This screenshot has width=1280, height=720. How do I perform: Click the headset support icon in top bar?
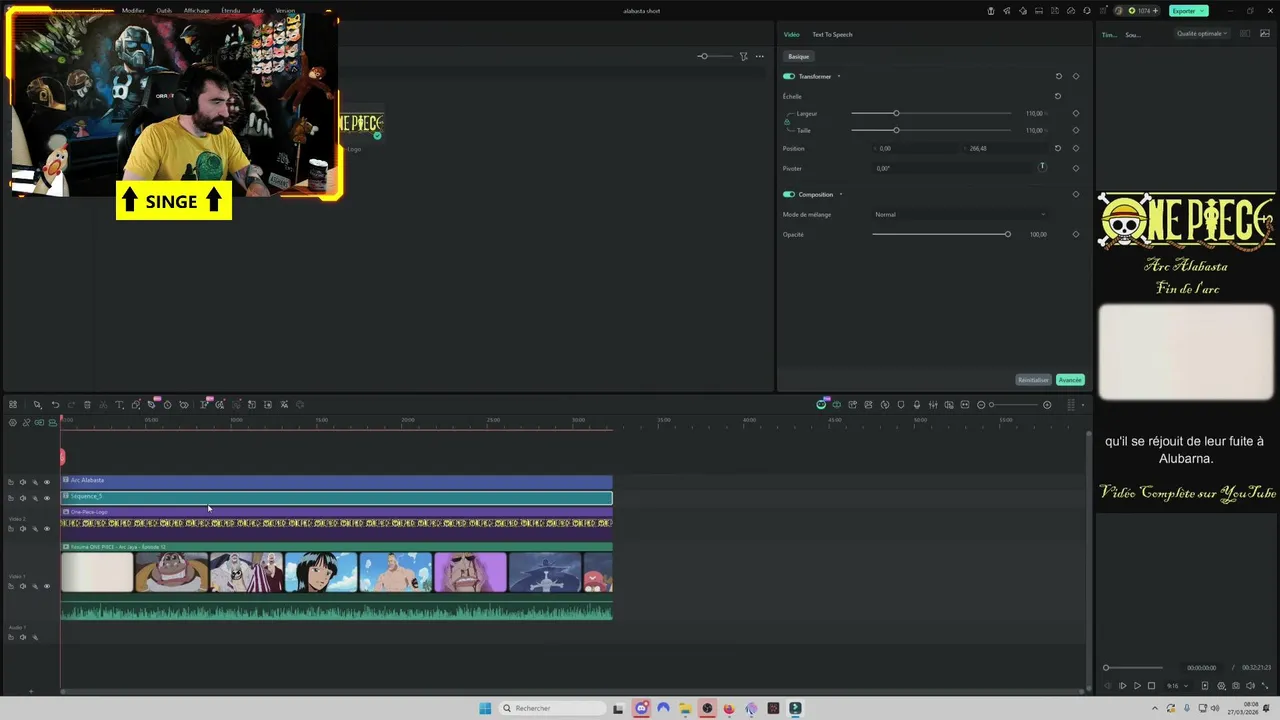pos(1087,11)
